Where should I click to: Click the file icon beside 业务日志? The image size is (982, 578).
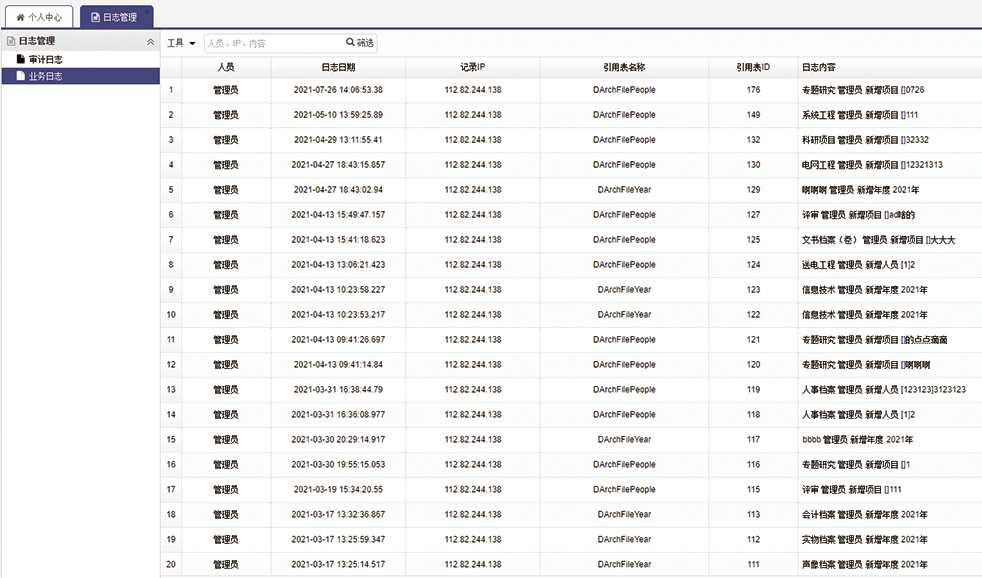[x=20, y=76]
